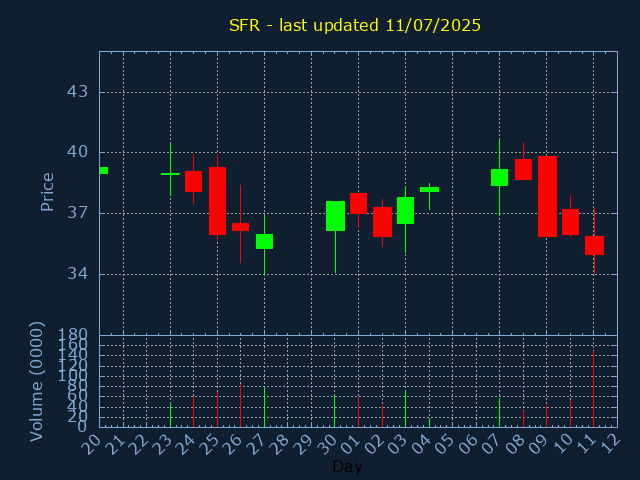Click the partial green candle at day 20
This screenshot has width=640, height=480.
click(104, 171)
